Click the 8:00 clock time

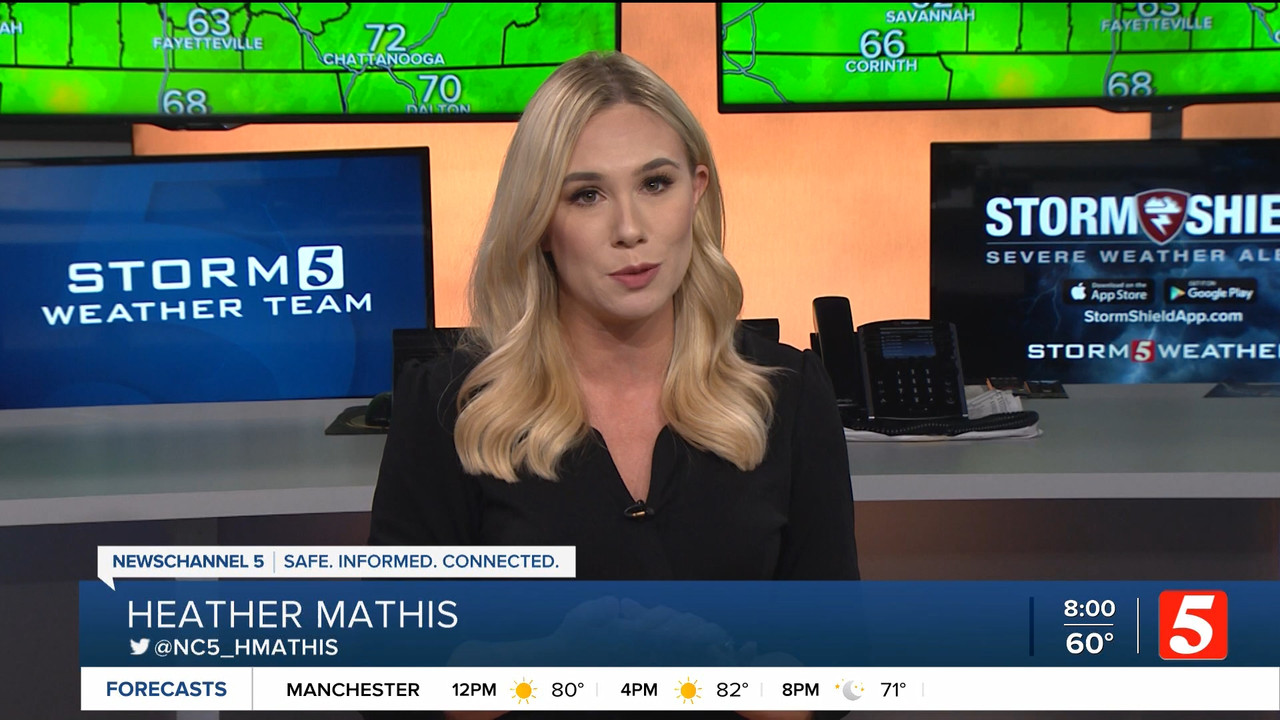click(1089, 608)
